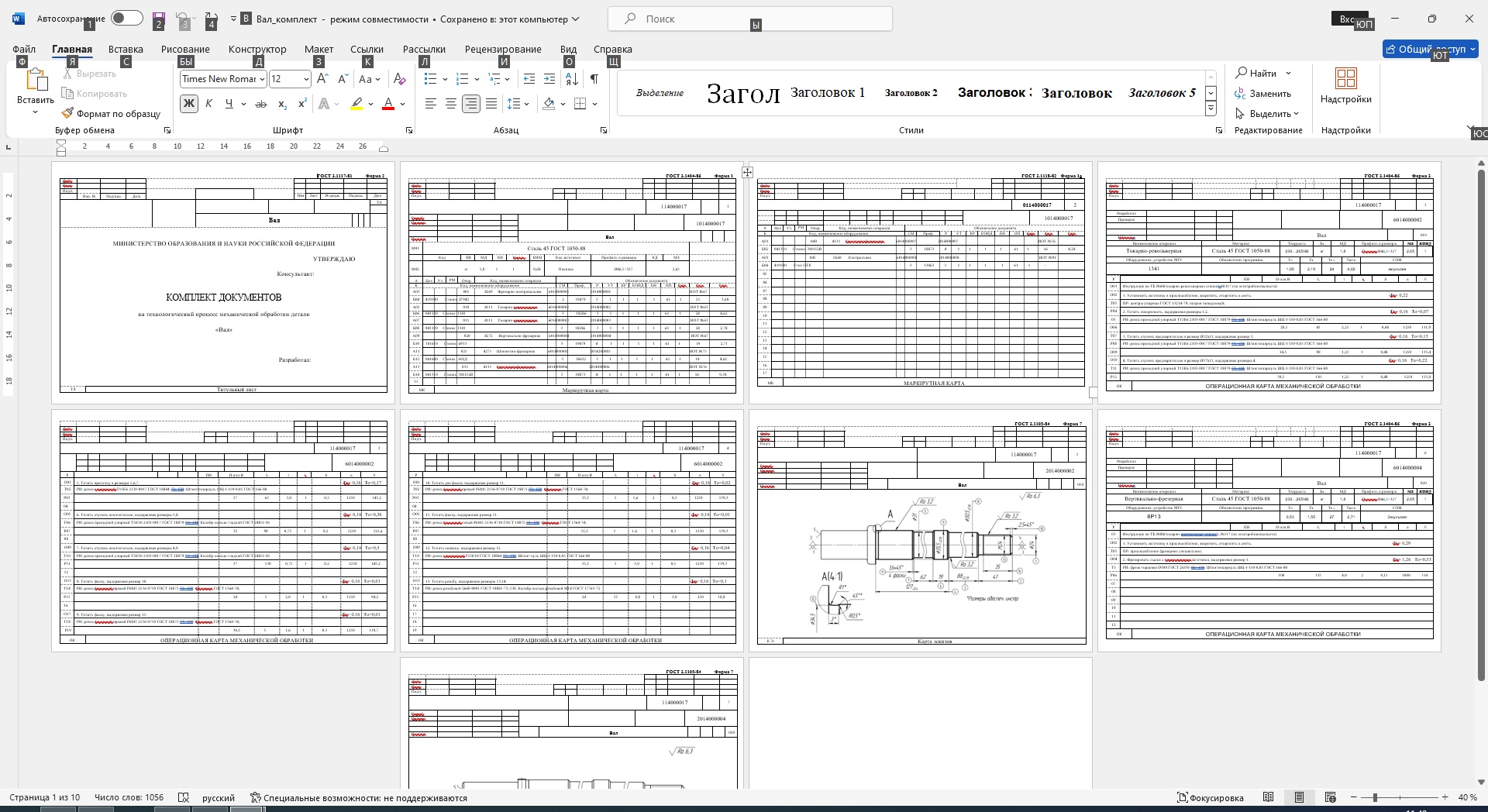The image size is (1488, 812).
Task: Expand the styles gallery list
Action: (x=1211, y=109)
